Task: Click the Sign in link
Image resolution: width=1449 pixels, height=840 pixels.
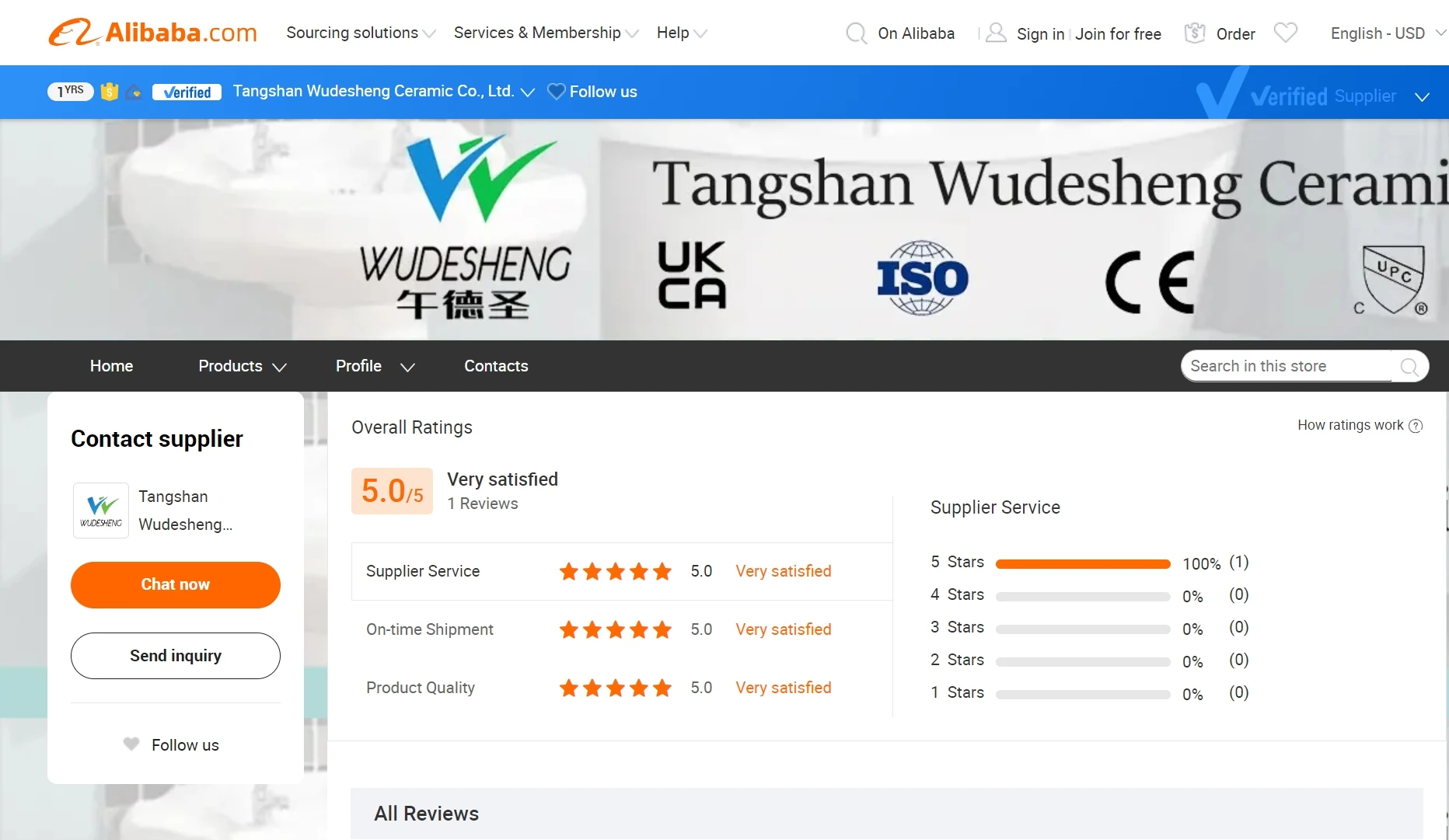Action: point(1040,34)
